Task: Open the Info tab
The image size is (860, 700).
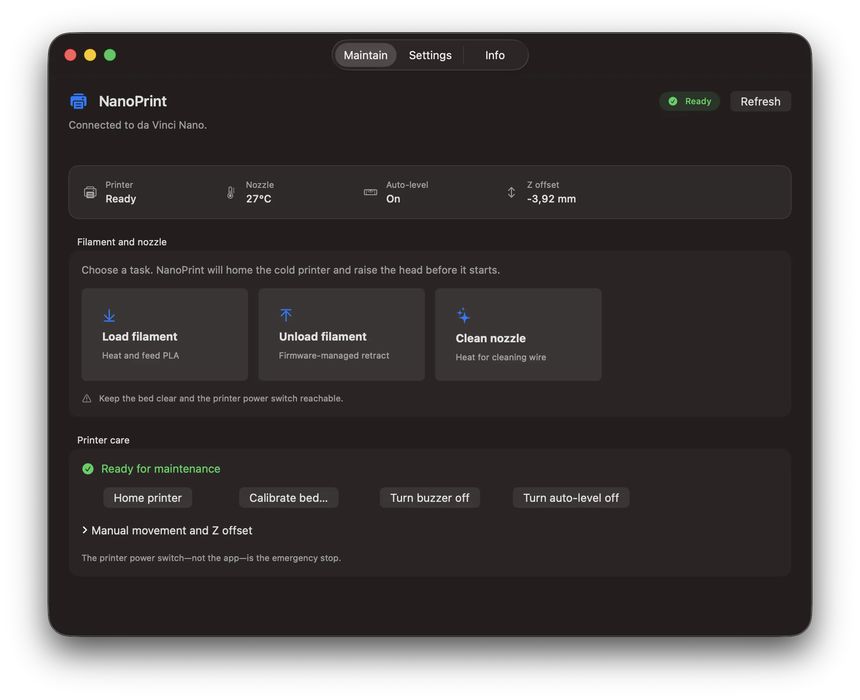Action: pos(495,55)
